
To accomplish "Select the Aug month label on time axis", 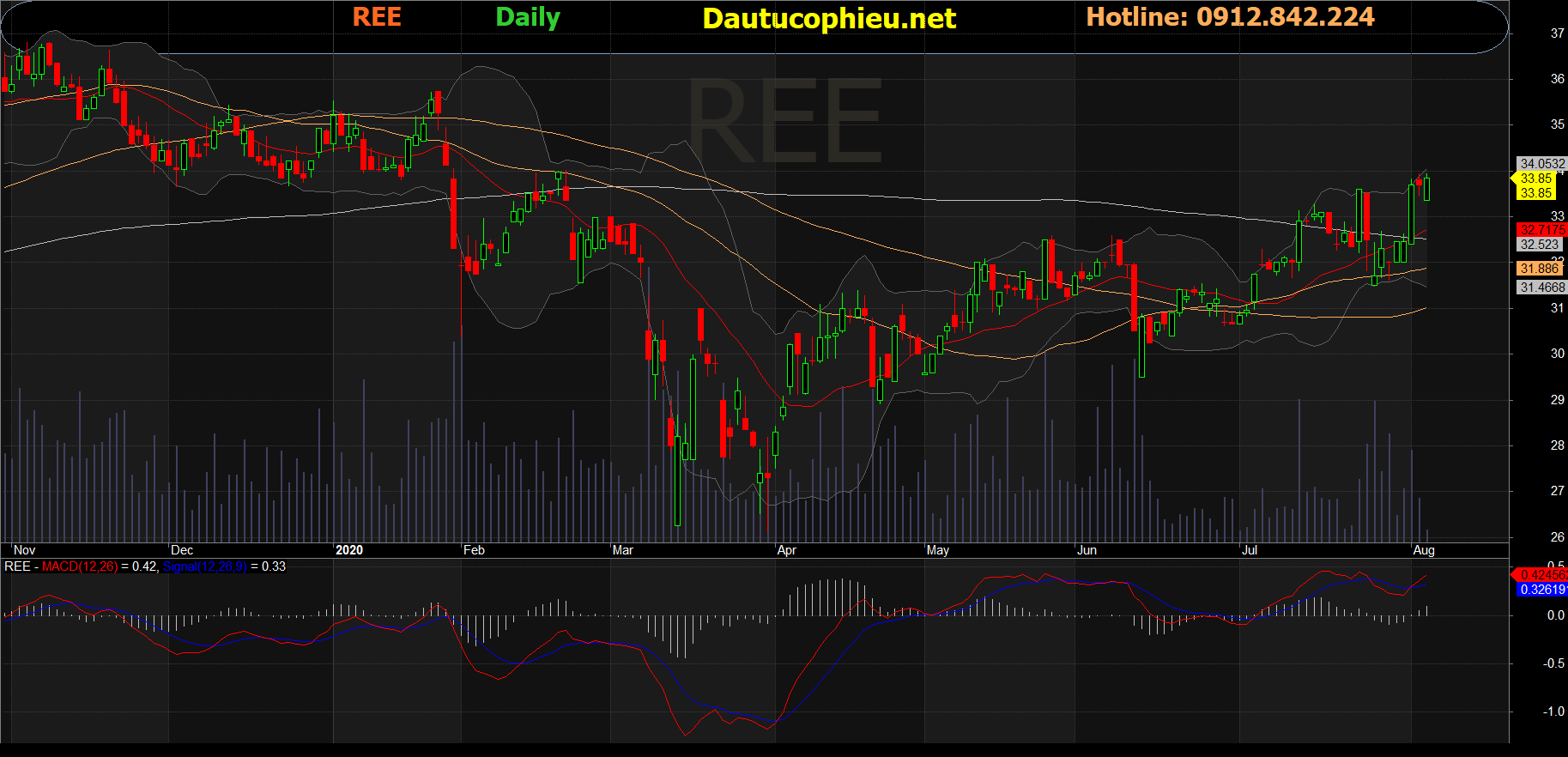I will [x=1424, y=550].
